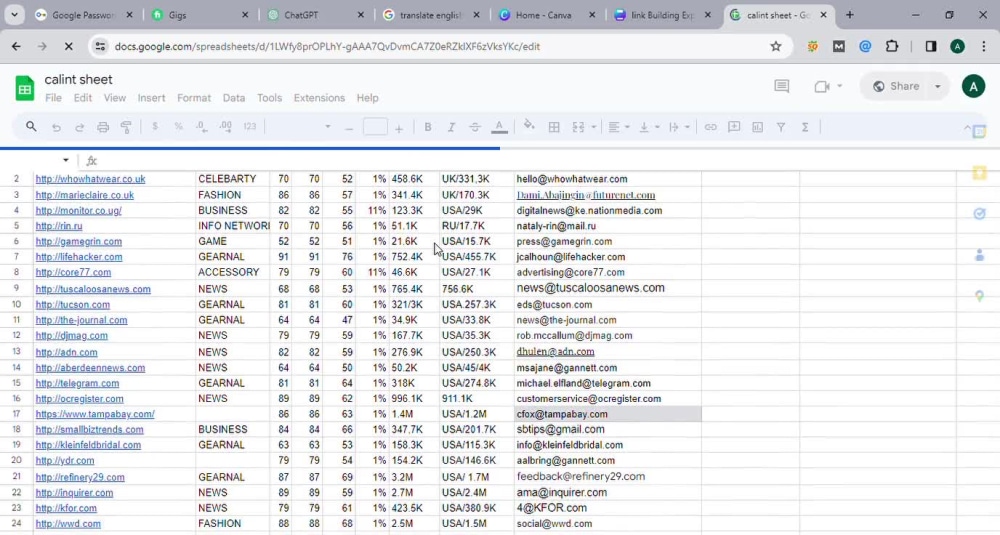Open link http://whowhatwear.co.uk
The height and width of the screenshot is (535, 1000).
click(91, 179)
